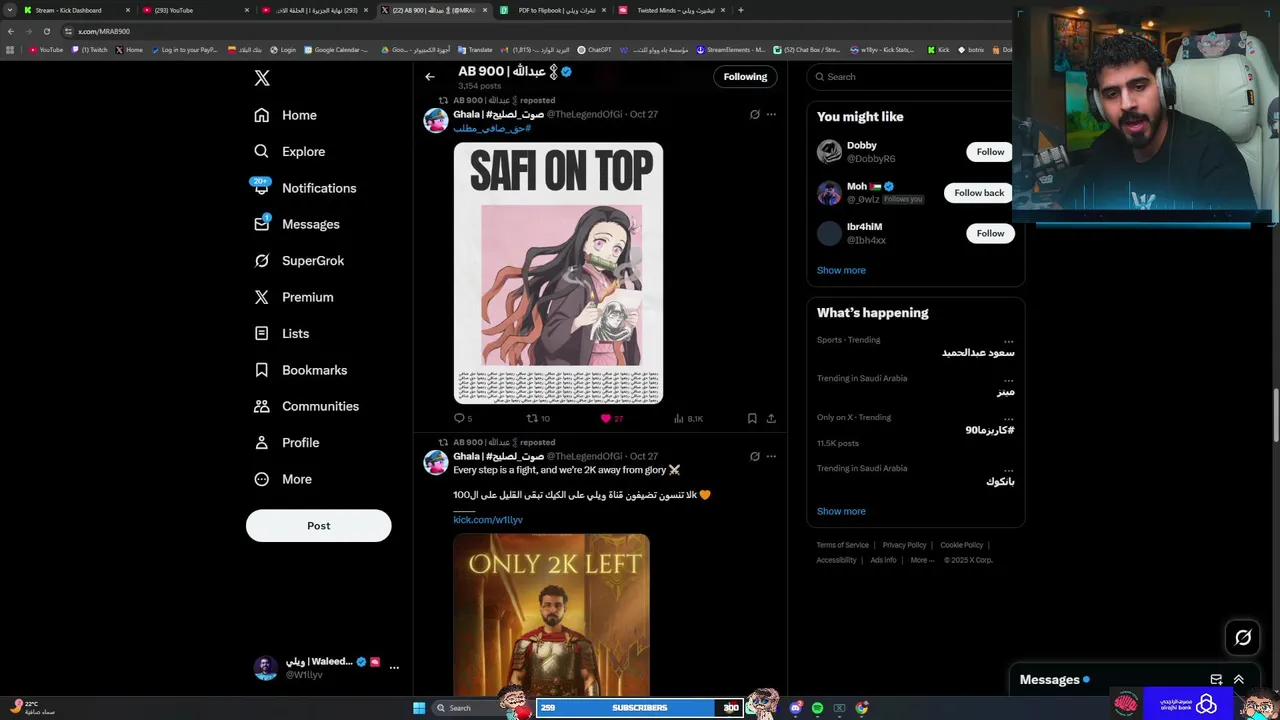Image resolution: width=1280 pixels, height=720 pixels.
Task: Open three-dot menu on the second post
Action: pyautogui.click(x=771, y=457)
